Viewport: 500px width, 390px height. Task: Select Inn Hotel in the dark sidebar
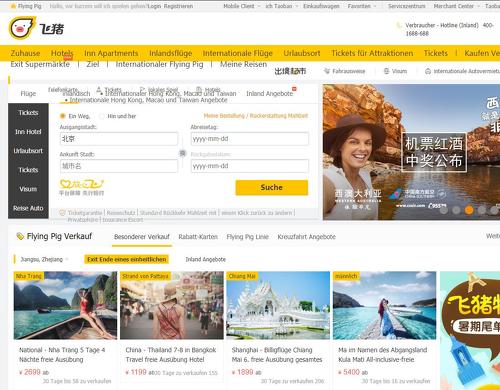[x=28, y=132]
